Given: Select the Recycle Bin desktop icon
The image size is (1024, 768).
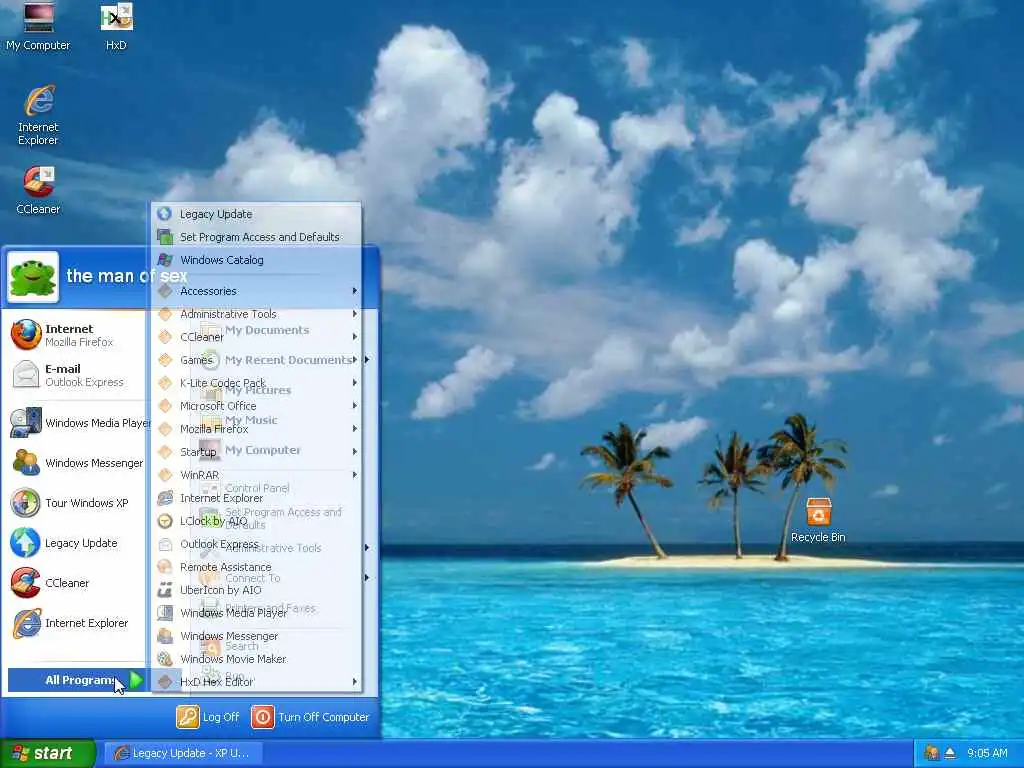Looking at the screenshot, I should [x=818, y=520].
